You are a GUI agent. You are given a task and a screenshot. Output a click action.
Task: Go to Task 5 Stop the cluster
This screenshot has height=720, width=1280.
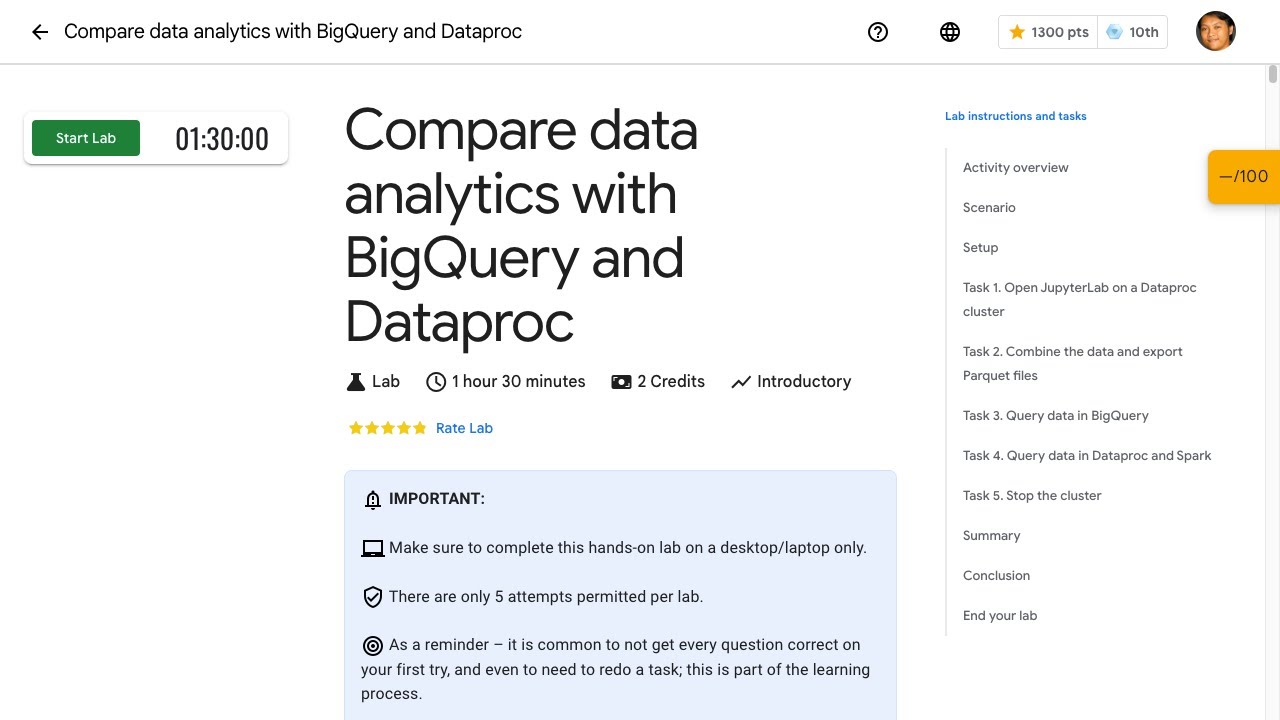(x=1032, y=495)
